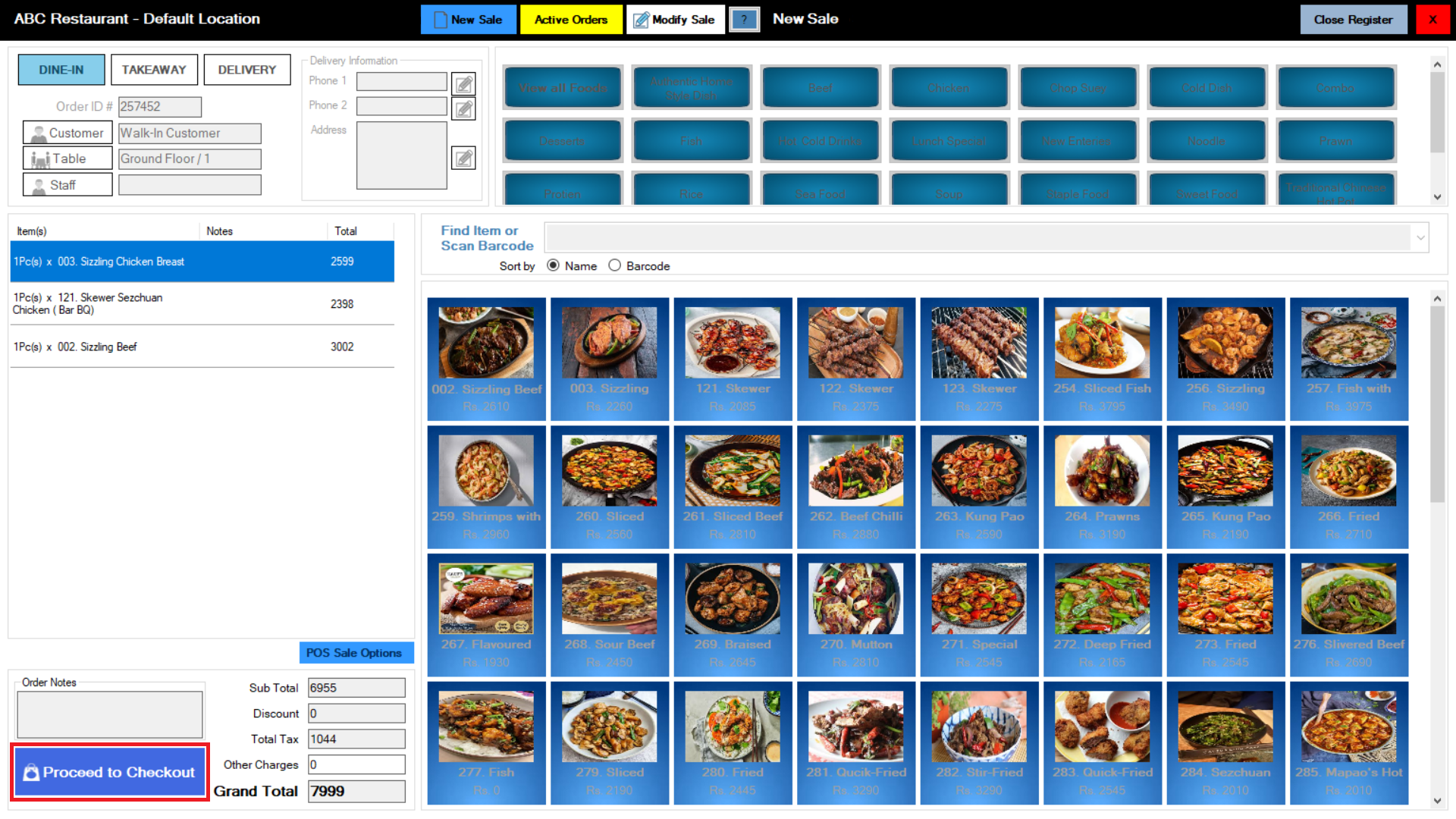Add 254. Sliced Fish to the order
Screen dimensions: 1456x819
click(1103, 359)
